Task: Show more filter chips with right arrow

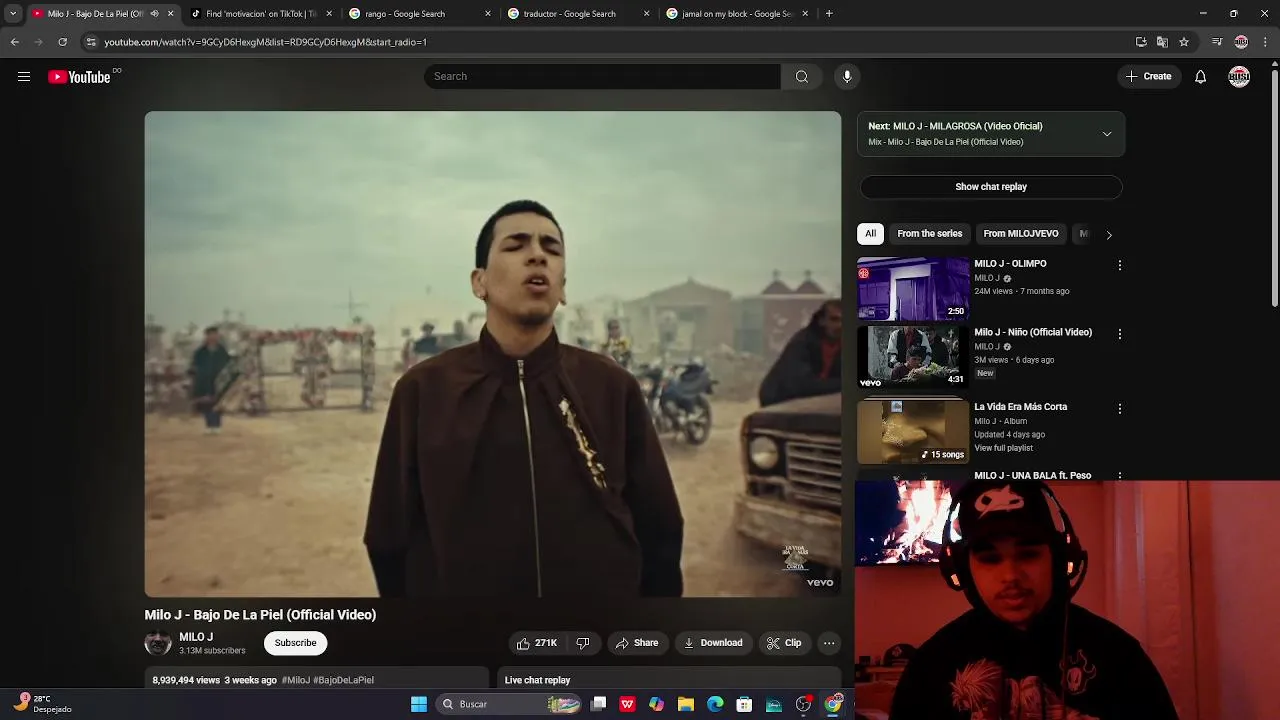Action: pyautogui.click(x=1108, y=234)
